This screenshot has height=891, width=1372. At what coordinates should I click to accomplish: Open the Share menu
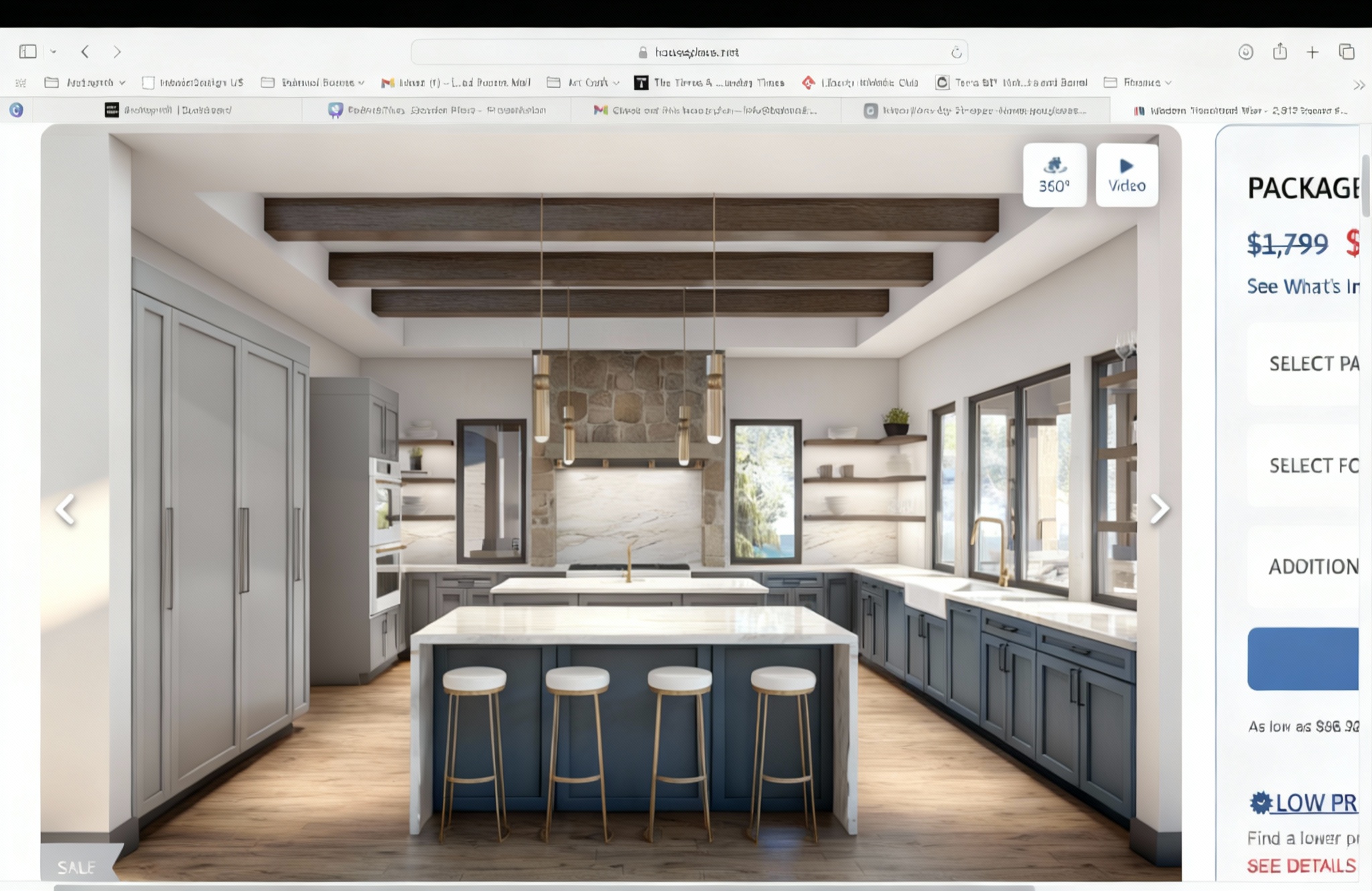coord(1280,52)
